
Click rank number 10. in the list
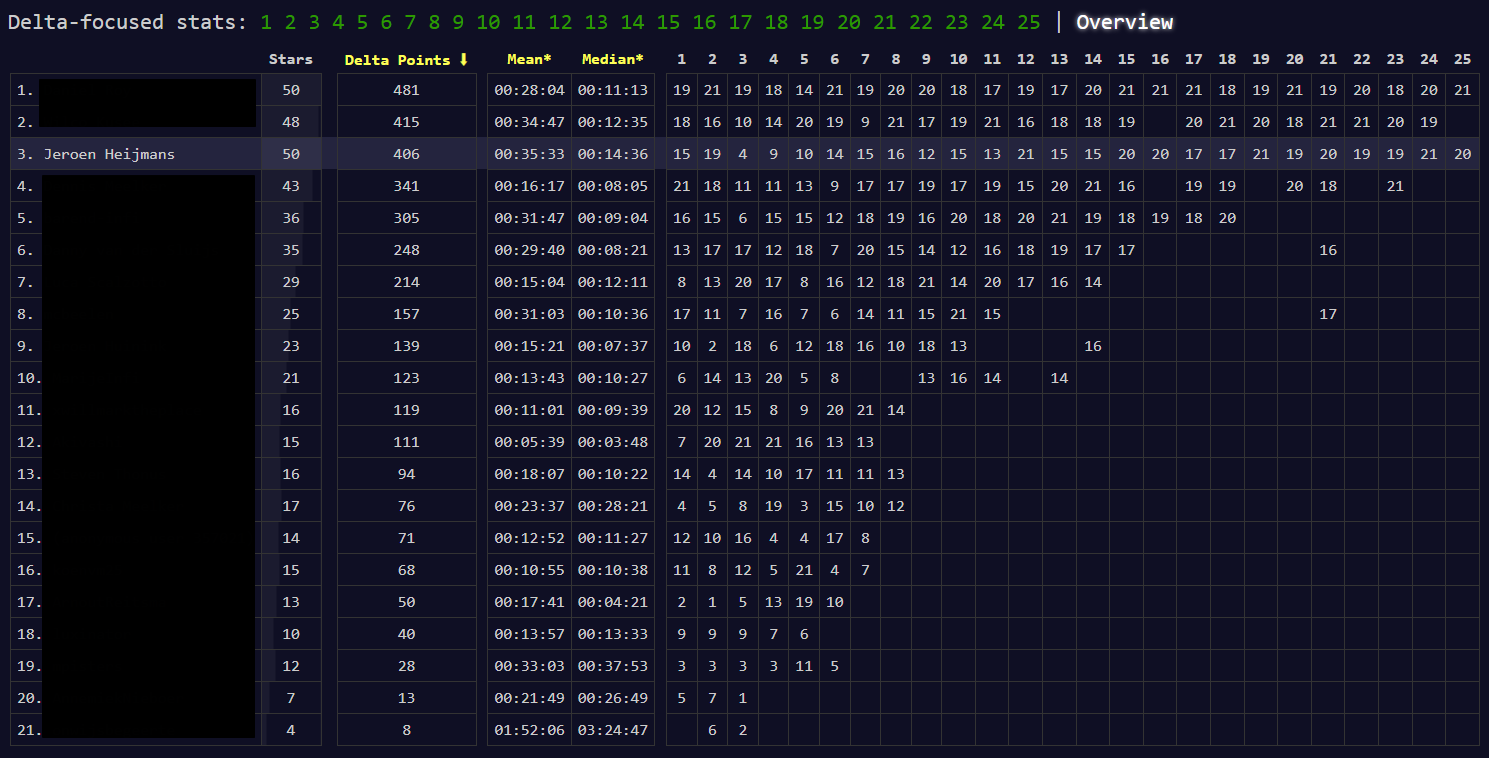click(28, 378)
